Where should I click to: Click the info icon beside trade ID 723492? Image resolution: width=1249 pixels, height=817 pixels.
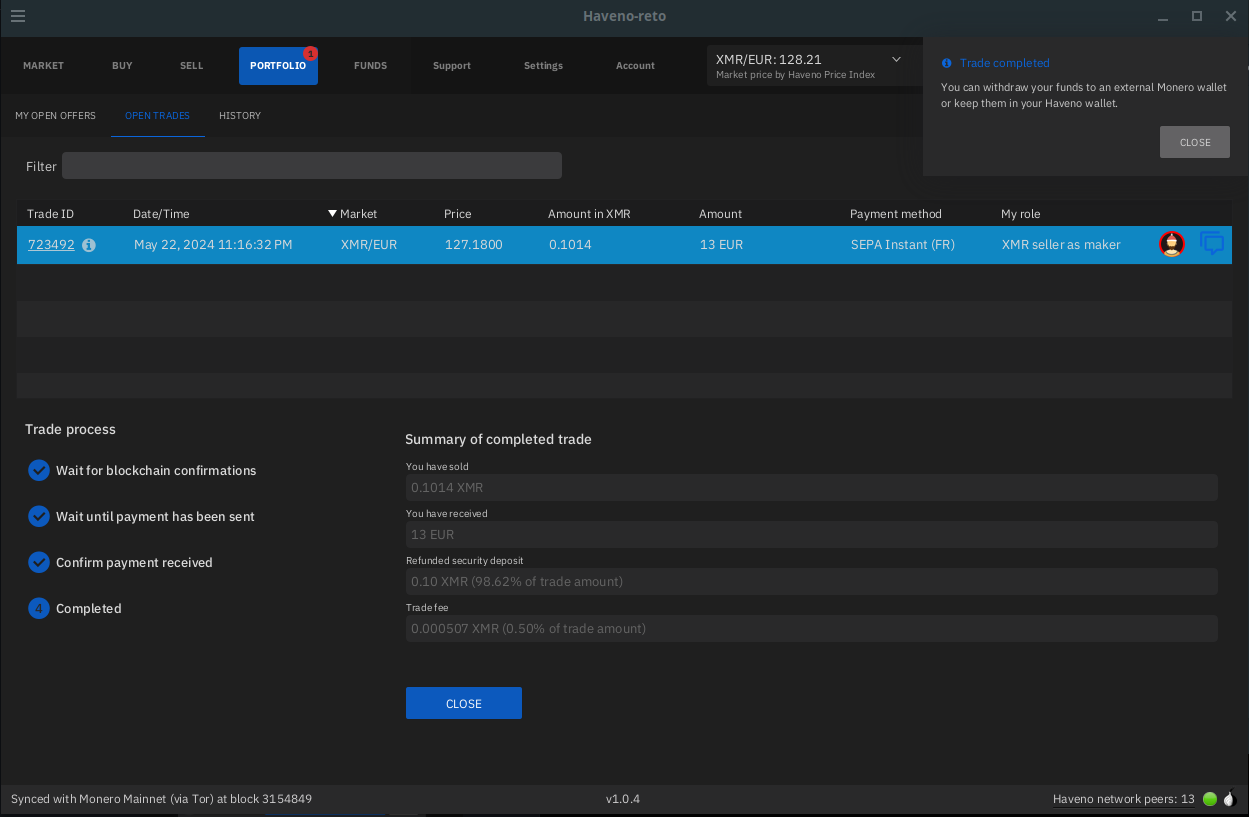(x=89, y=245)
